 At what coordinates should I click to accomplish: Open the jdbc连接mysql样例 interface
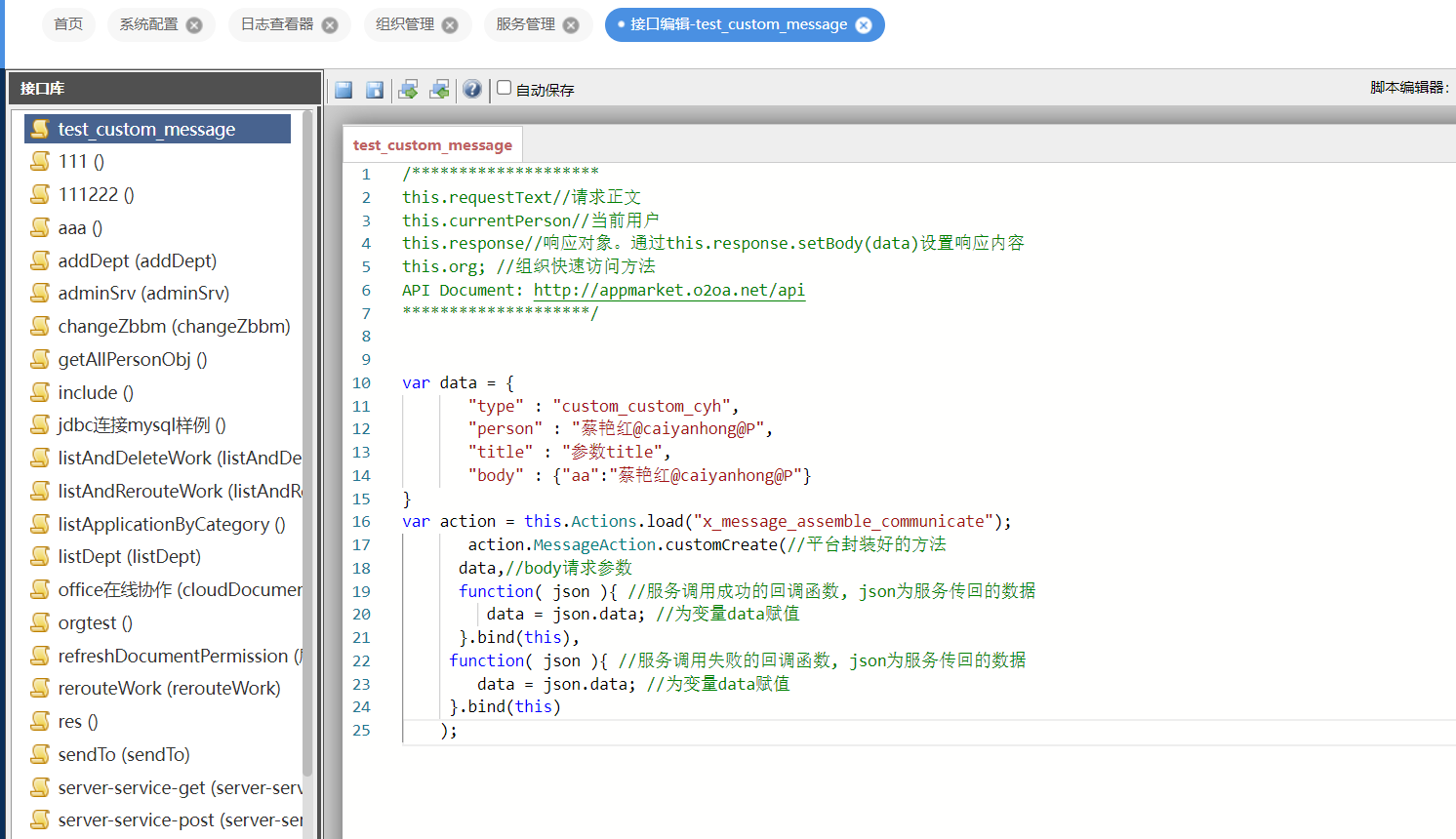pos(142,425)
